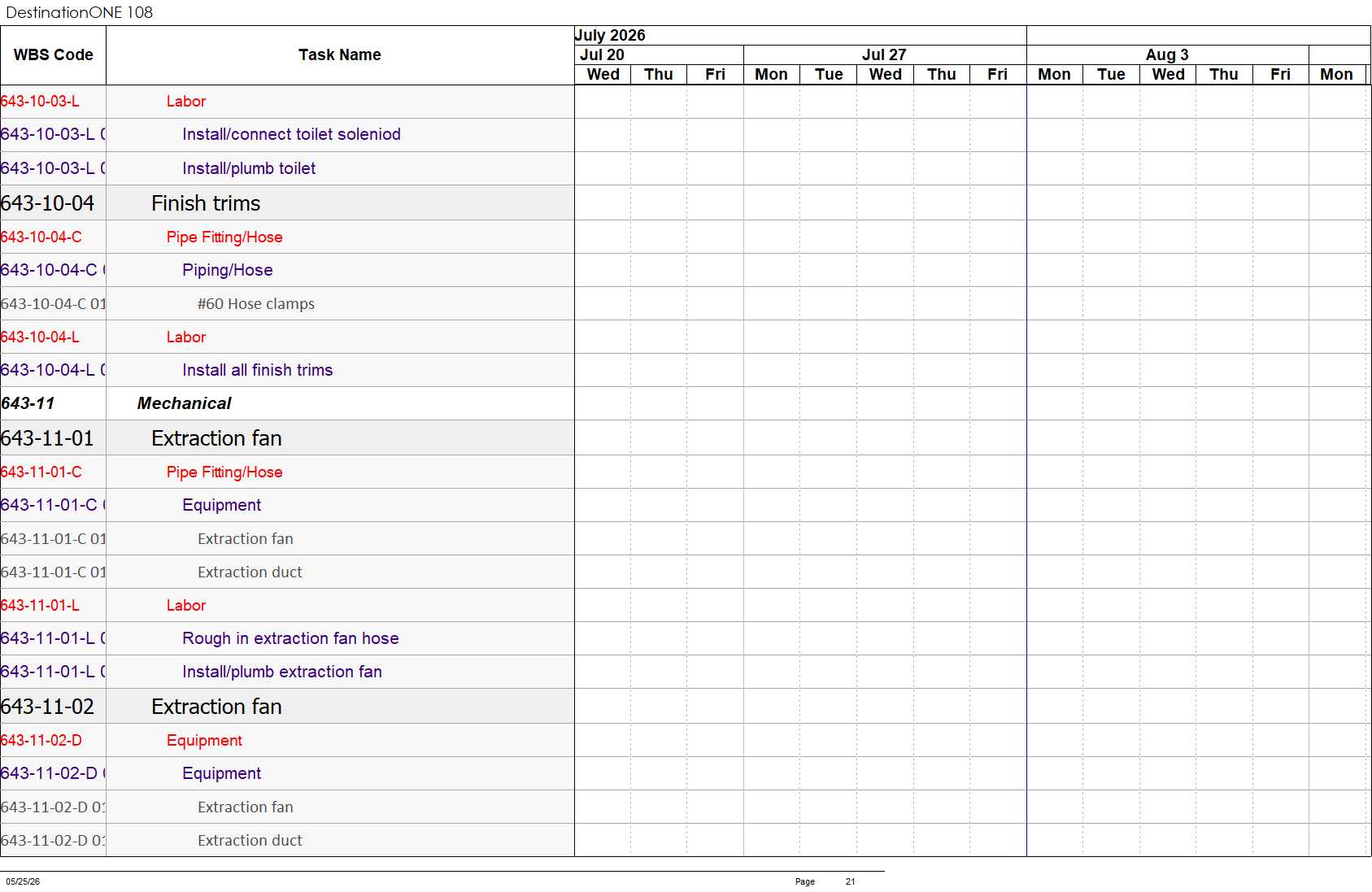Image resolution: width=1372 pixels, height=892 pixels.
Task: Click the DestinationONE 108 project title
Action: click(x=79, y=12)
